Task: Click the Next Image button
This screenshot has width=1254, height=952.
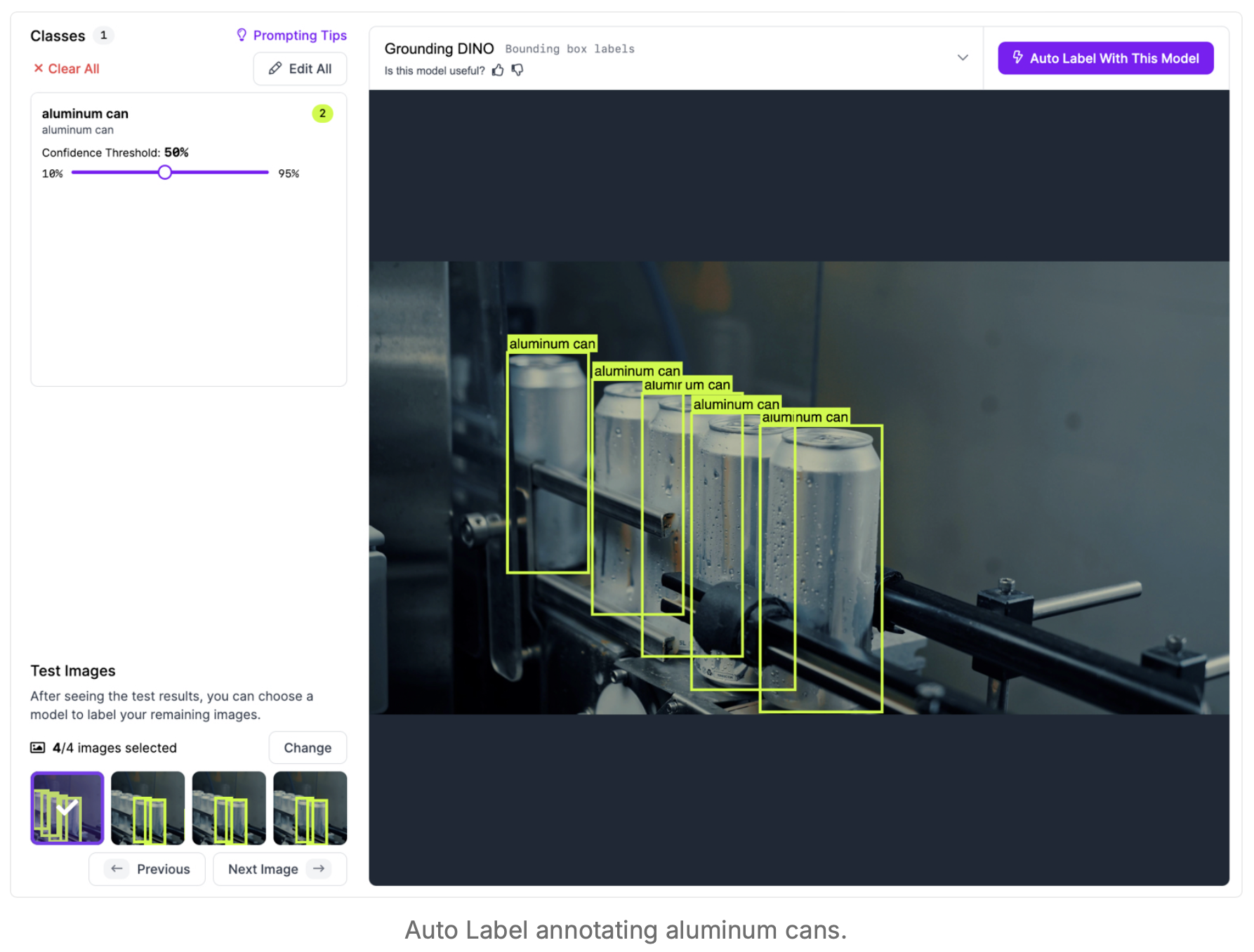Action: point(279,869)
